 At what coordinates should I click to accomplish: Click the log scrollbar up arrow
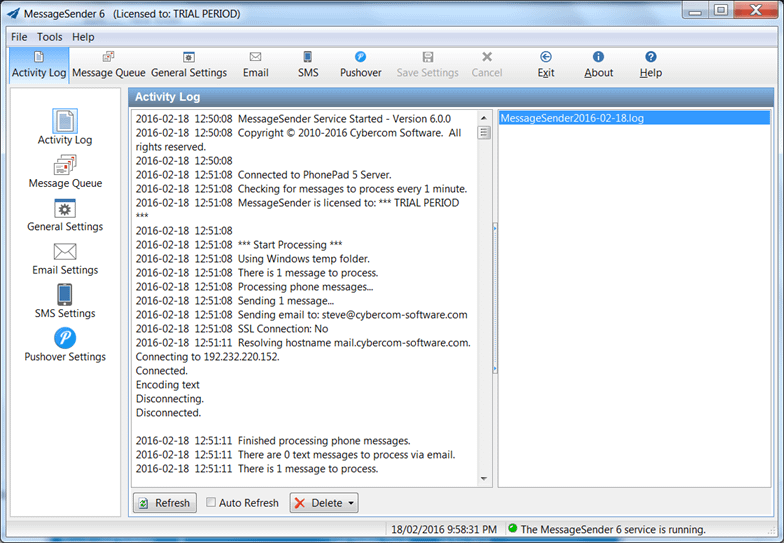(x=484, y=118)
